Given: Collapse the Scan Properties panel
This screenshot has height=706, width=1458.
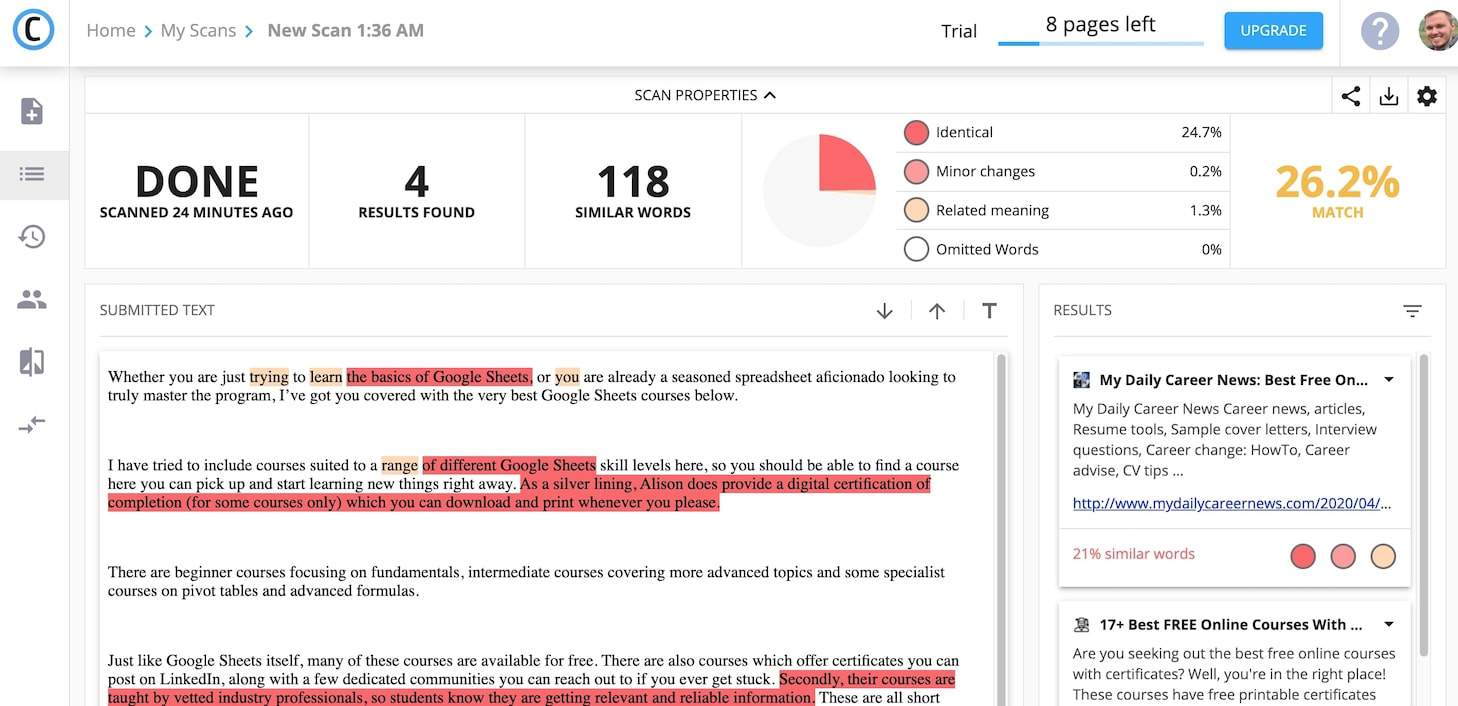Looking at the screenshot, I should (x=705, y=96).
